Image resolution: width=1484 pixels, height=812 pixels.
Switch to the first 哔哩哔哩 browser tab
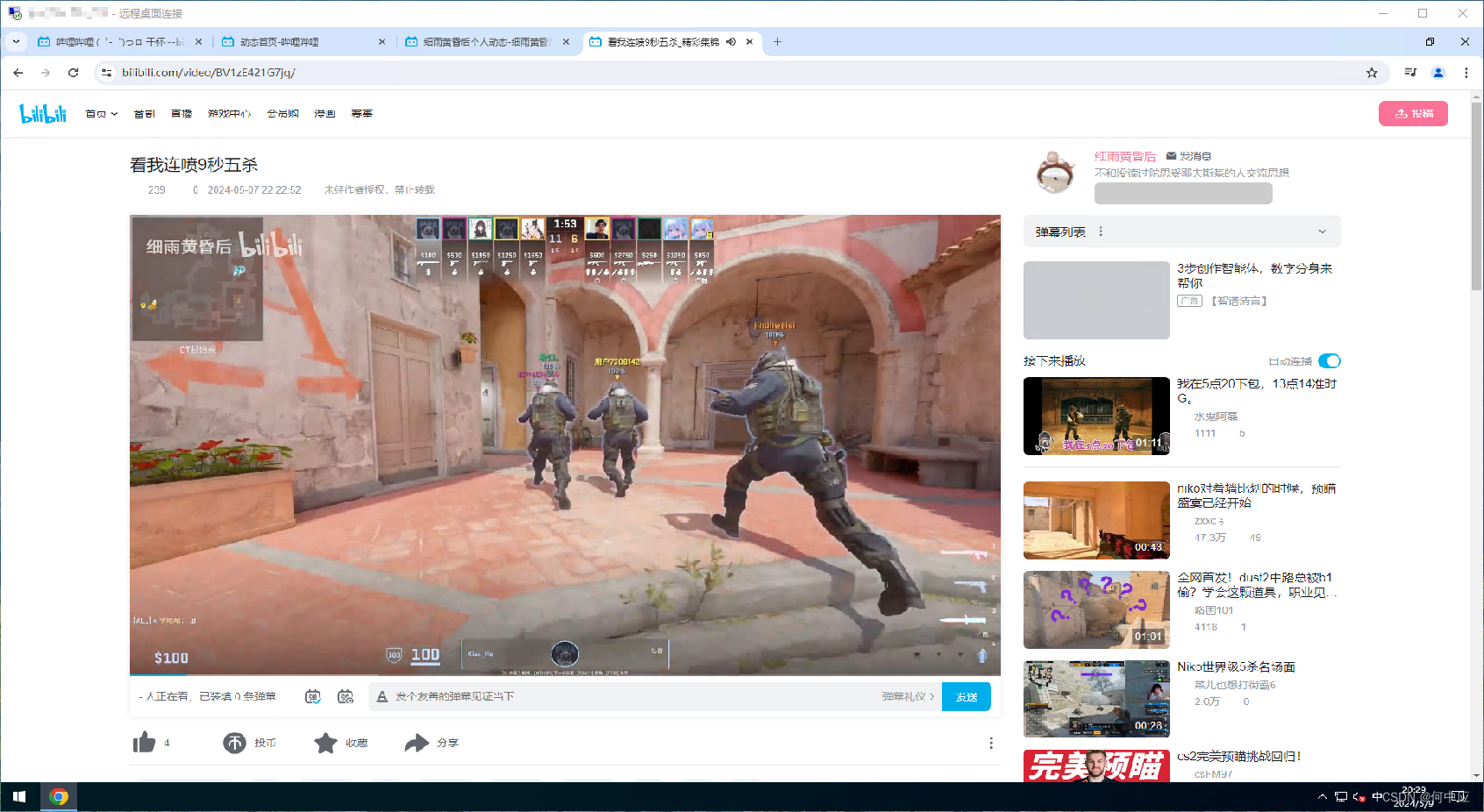point(120,41)
